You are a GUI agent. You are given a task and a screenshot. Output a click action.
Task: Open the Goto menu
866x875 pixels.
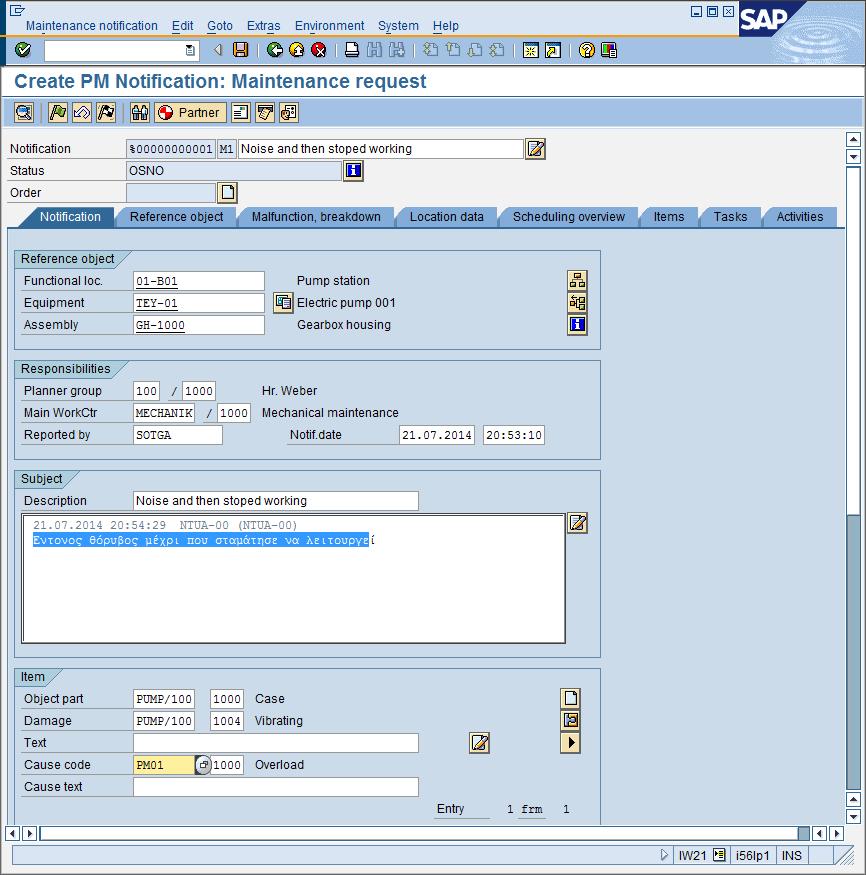click(x=220, y=26)
